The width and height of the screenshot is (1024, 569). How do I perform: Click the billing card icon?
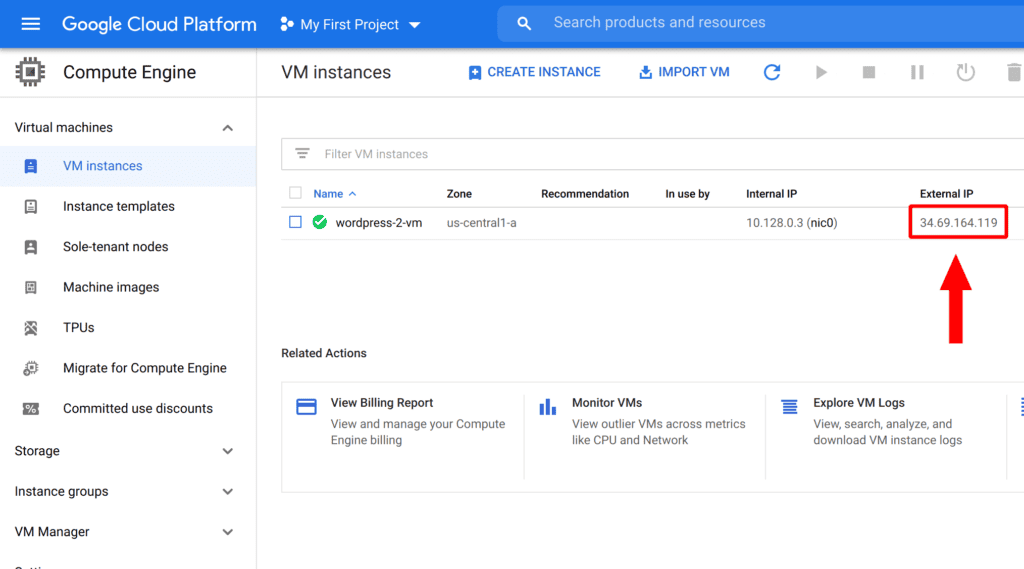click(306, 406)
